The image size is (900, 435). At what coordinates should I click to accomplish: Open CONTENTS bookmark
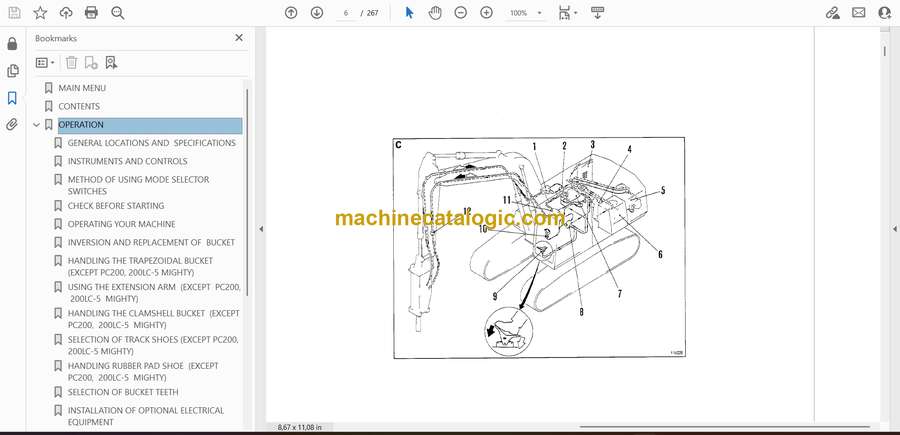click(x=79, y=106)
